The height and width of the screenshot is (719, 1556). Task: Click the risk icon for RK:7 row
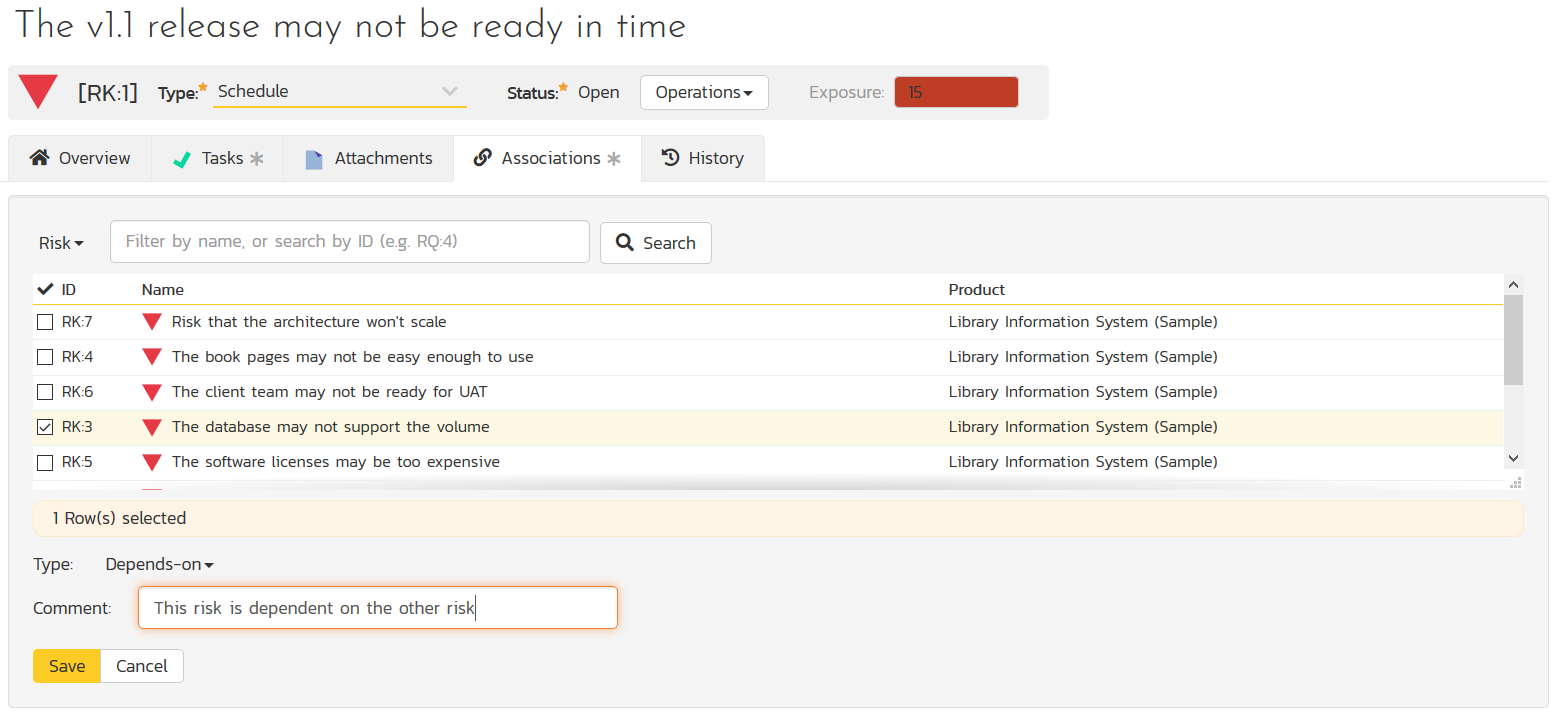pyautogui.click(x=152, y=322)
